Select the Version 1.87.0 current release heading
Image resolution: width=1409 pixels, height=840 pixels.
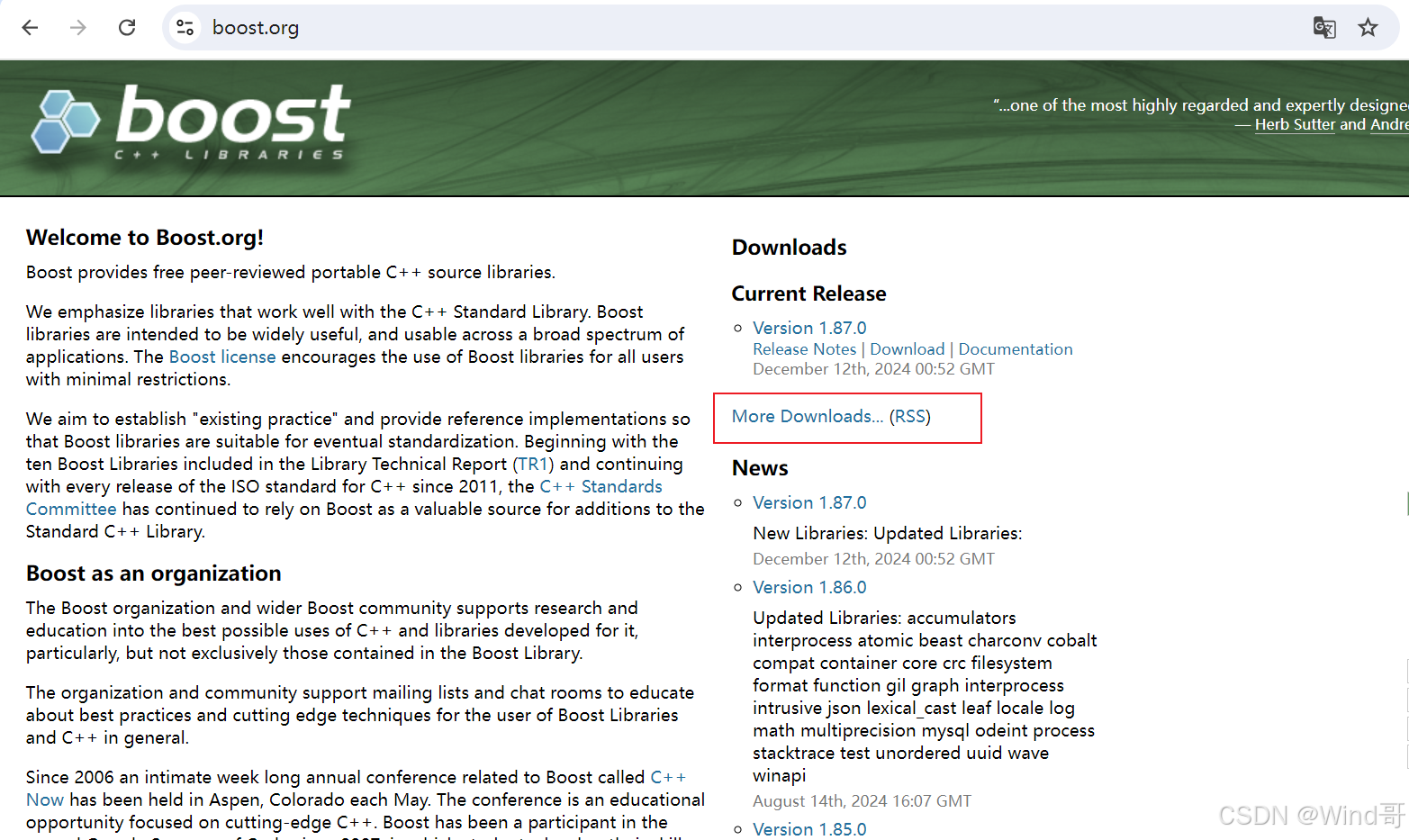coord(808,327)
